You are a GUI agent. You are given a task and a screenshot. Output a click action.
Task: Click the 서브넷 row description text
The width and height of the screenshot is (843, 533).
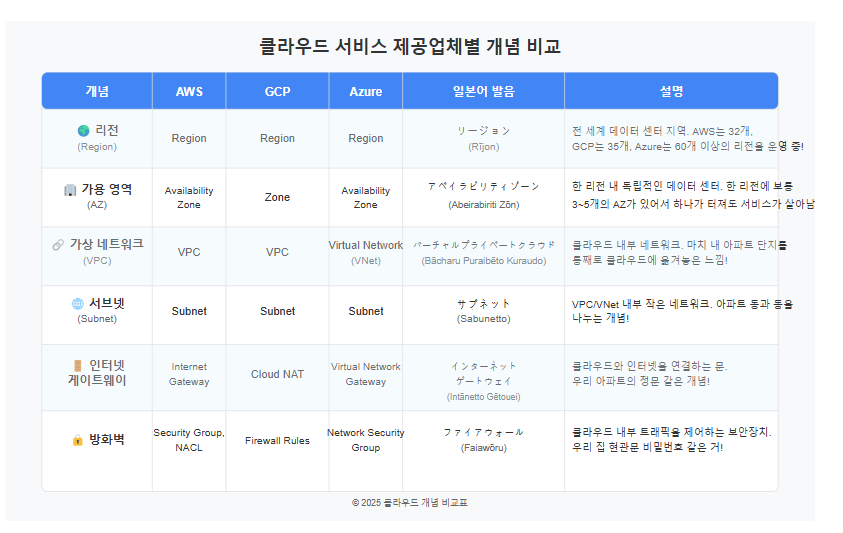pyautogui.click(x=682, y=311)
